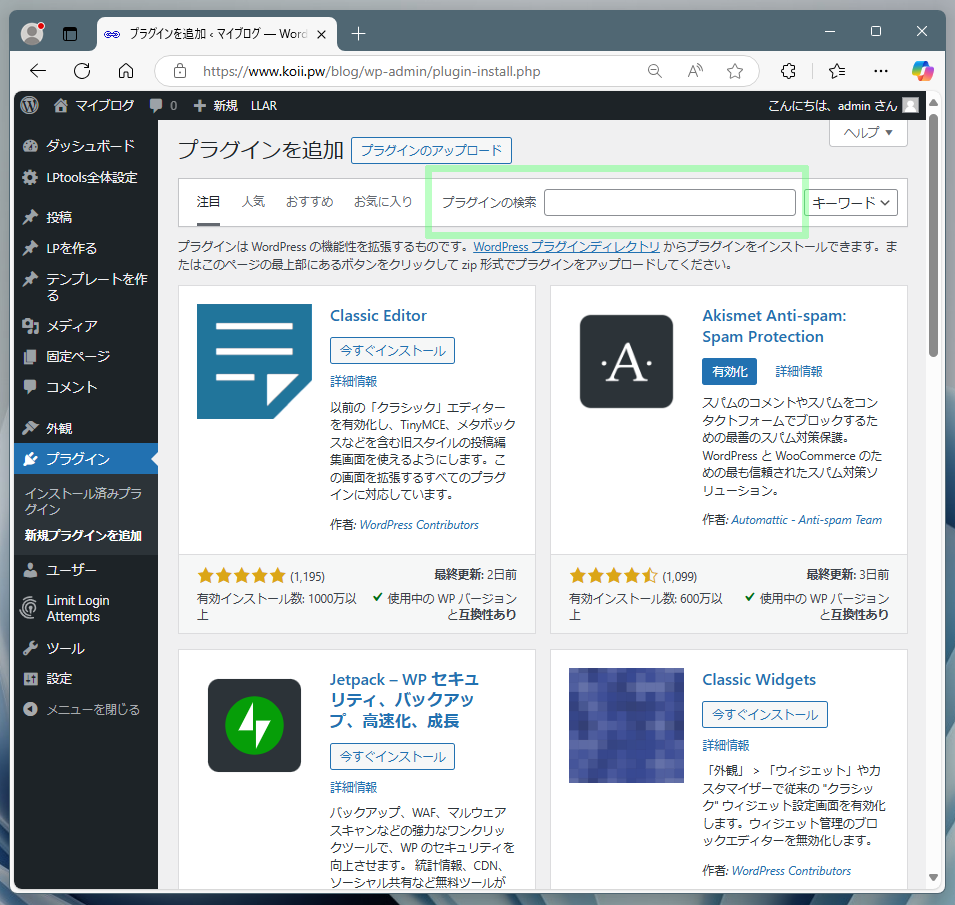955x905 pixels.
Task: Go to インストール済みプラグイン submenu
Action: click(x=83, y=501)
